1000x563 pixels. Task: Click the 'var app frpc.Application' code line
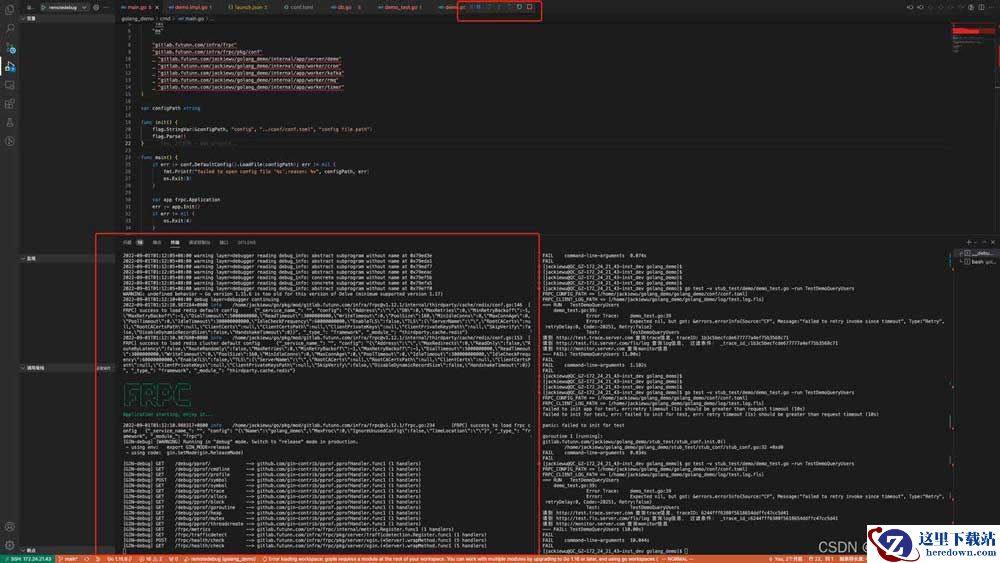(186, 200)
